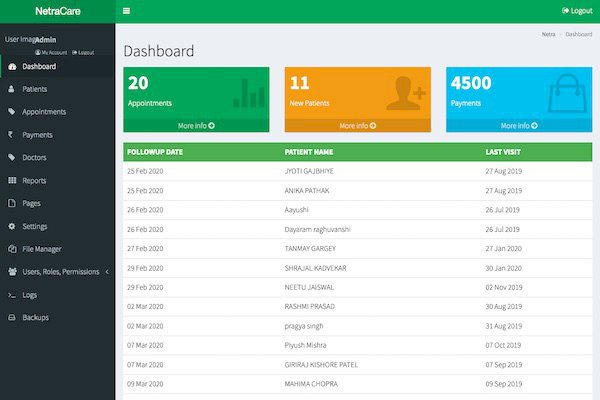600x400 pixels.
Task: Open the File Manager icon
Action: [x=12, y=249]
